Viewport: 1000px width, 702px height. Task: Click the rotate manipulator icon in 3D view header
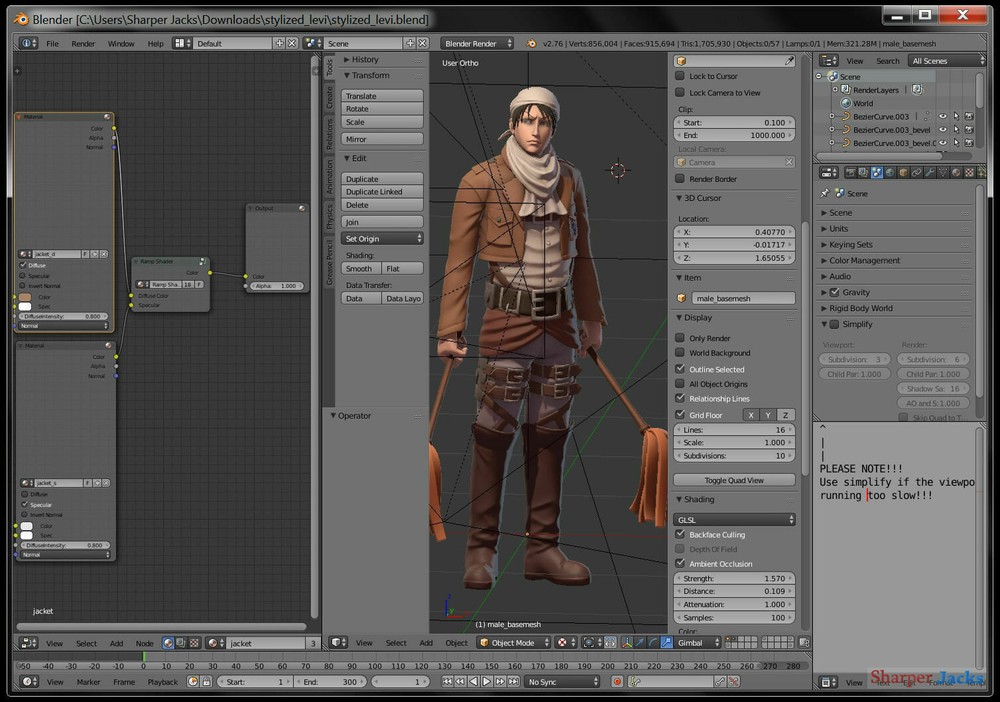point(653,642)
